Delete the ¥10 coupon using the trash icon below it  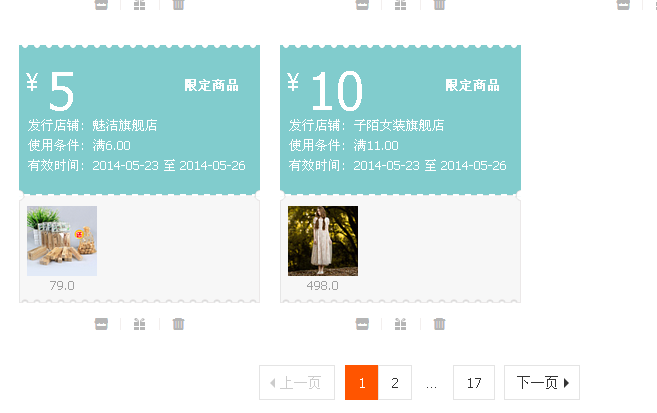click(x=439, y=324)
